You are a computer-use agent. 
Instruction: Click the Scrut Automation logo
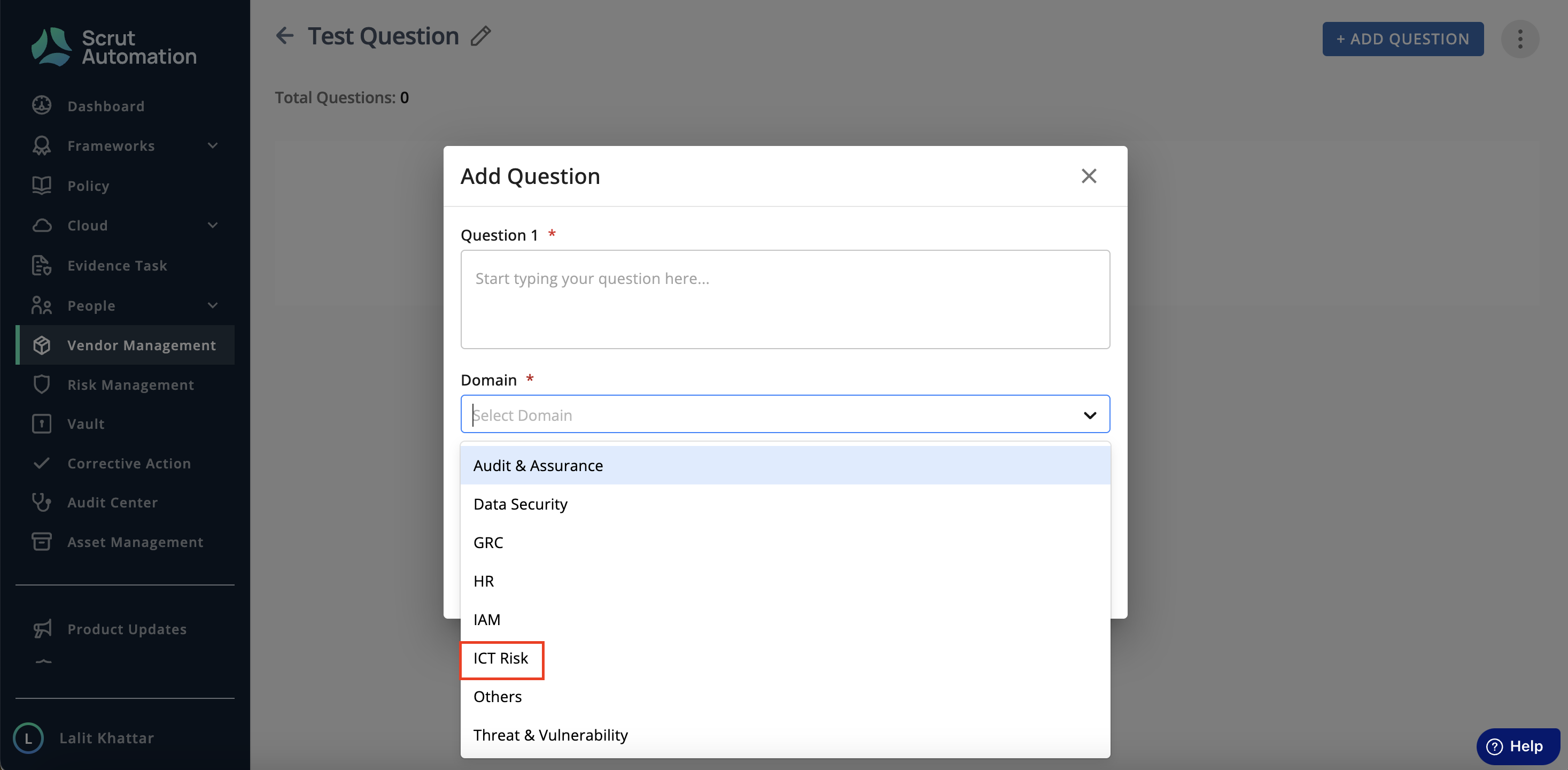(x=114, y=47)
